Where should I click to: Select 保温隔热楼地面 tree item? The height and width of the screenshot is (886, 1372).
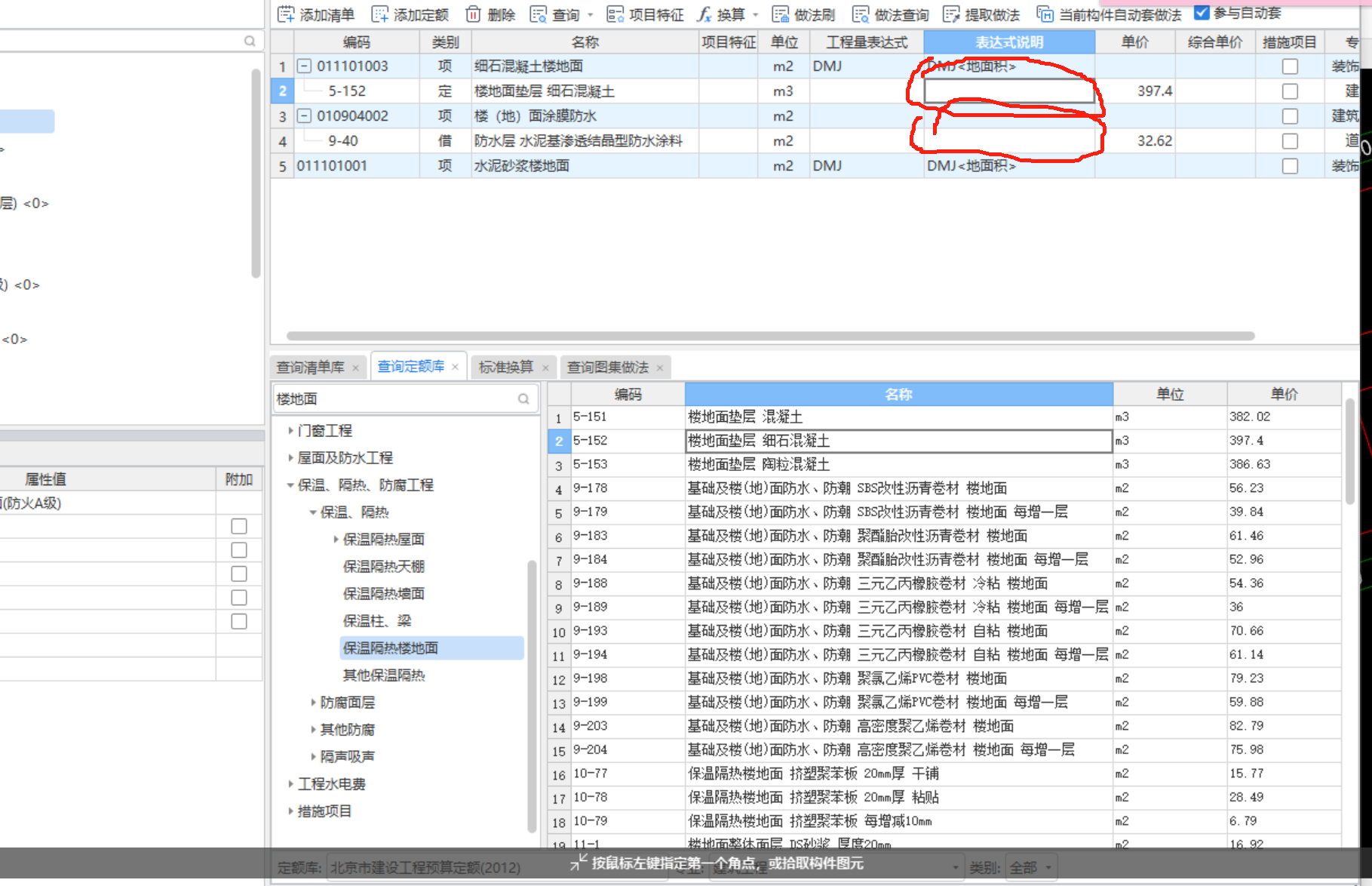point(432,648)
